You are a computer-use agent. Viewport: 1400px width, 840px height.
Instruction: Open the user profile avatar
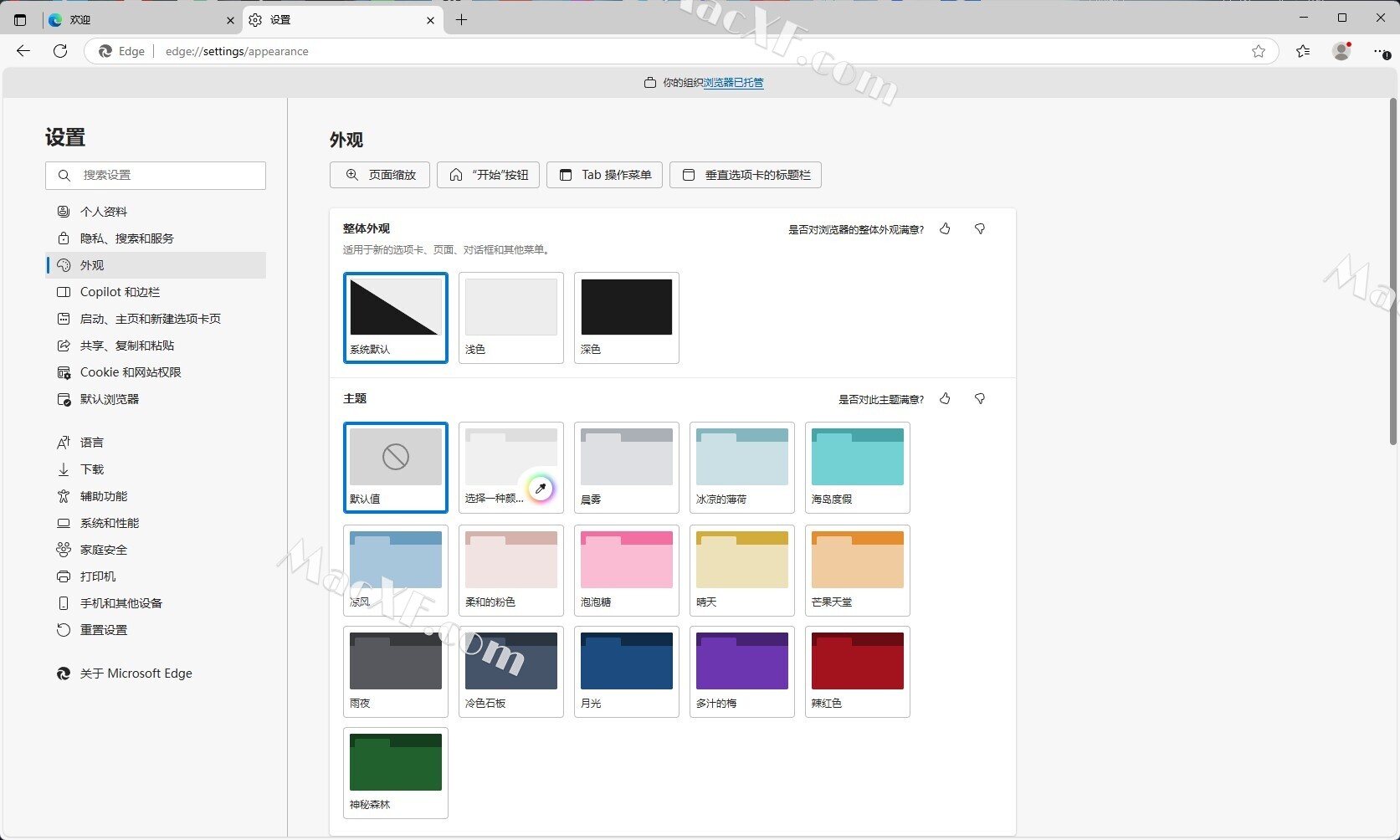click(1342, 51)
